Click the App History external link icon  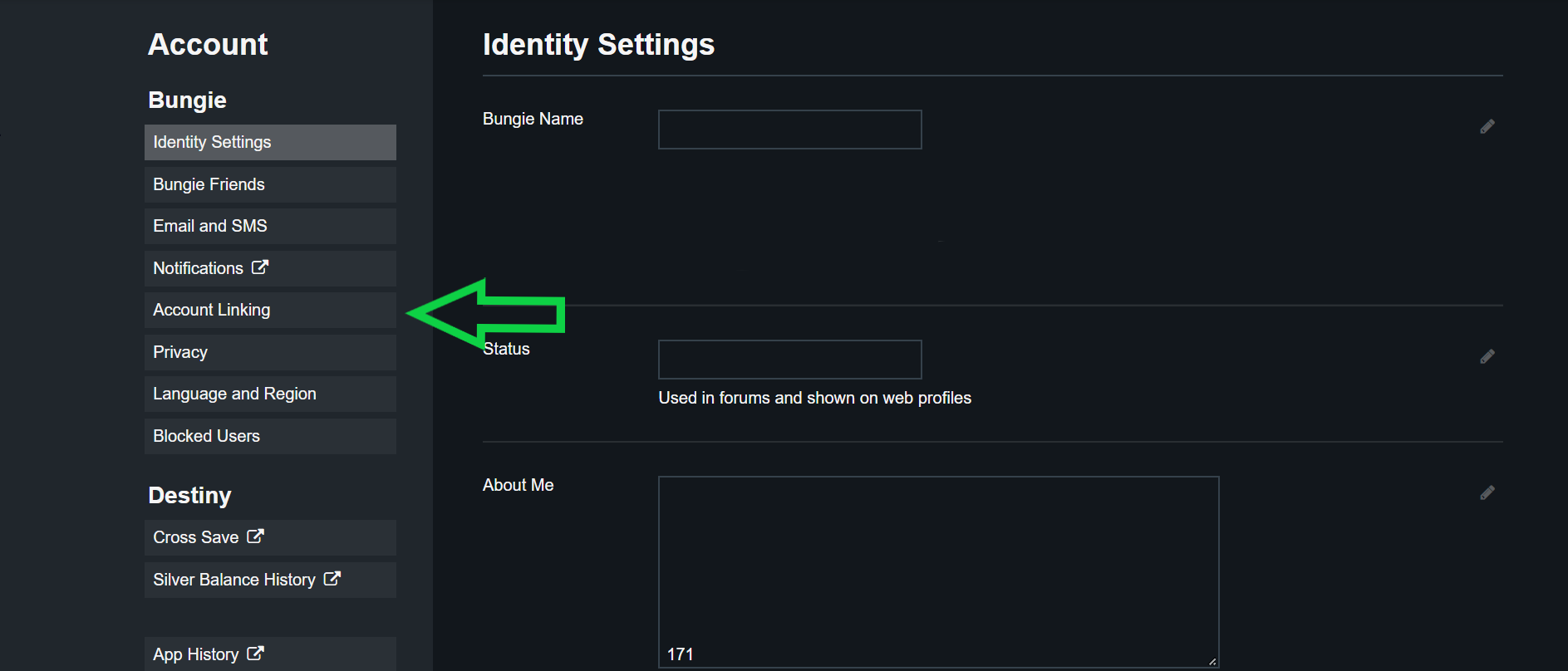[255, 654]
